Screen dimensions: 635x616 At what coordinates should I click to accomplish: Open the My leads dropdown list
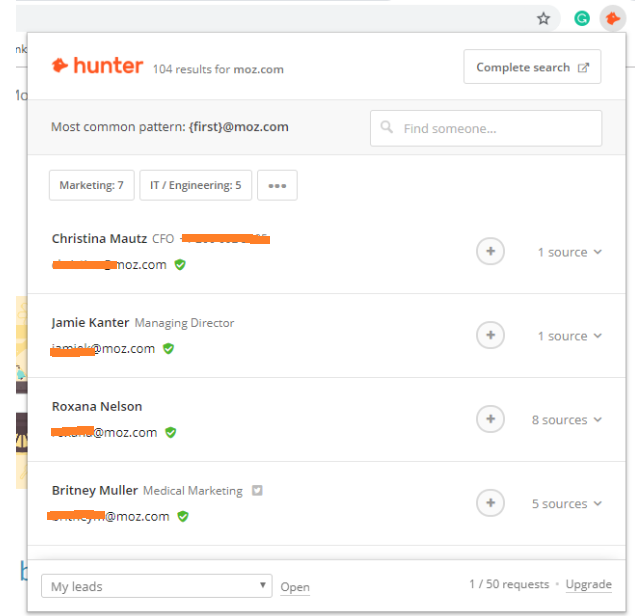click(156, 586)
